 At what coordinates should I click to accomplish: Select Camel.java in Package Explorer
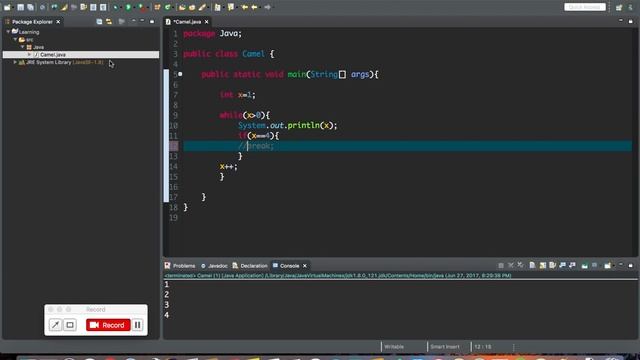click(81, 54)
